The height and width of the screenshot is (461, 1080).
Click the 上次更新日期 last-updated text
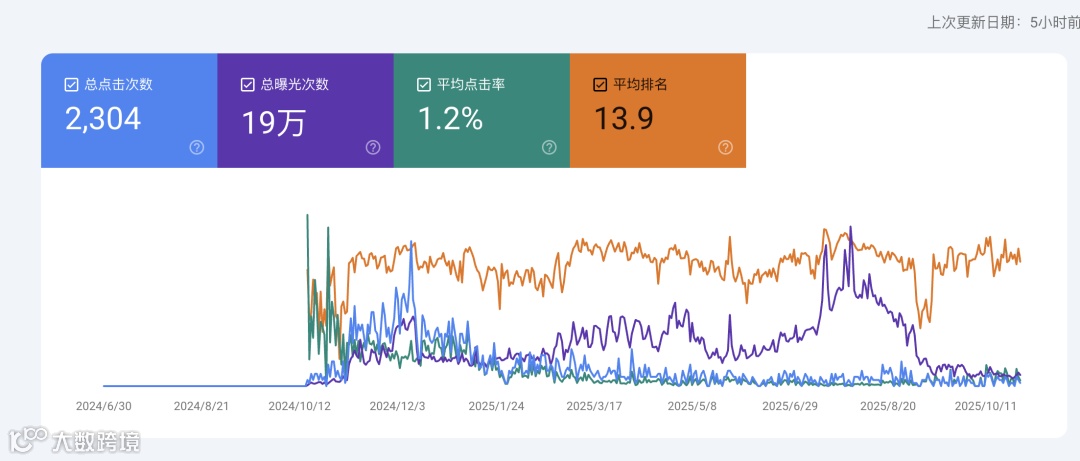(x=1004, y=23)
